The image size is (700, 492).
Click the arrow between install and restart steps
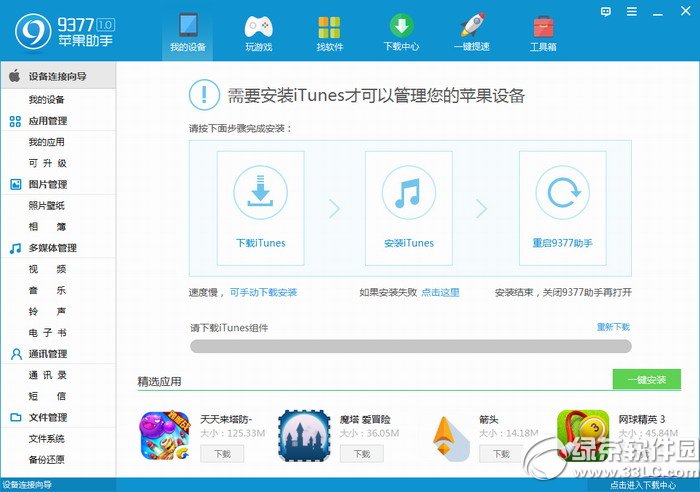pyautogui.click(x=481, y=208)
